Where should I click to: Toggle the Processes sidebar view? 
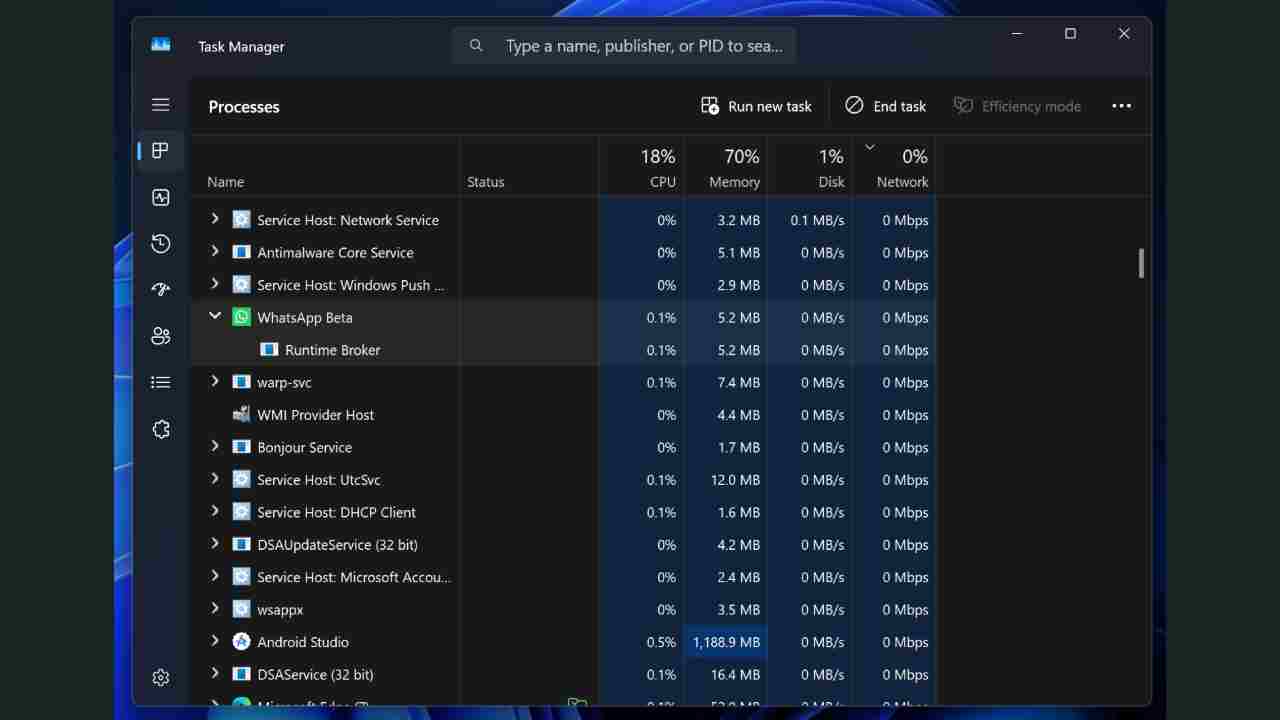[x=160, y=150]
